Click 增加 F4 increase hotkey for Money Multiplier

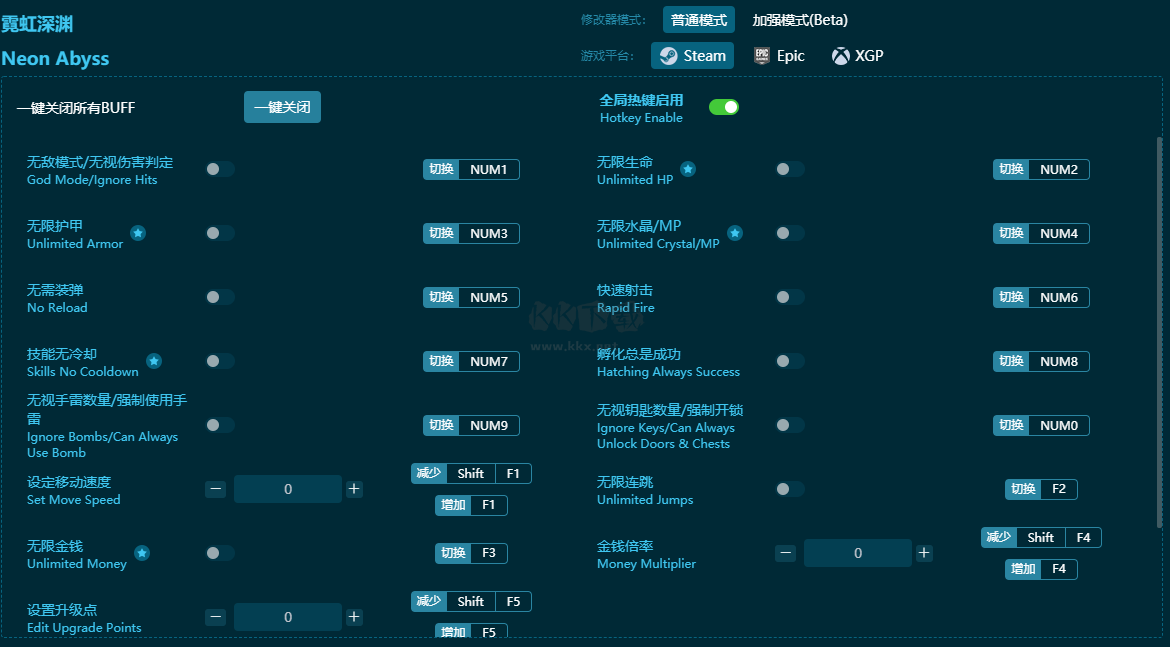tap(1041, 569)
